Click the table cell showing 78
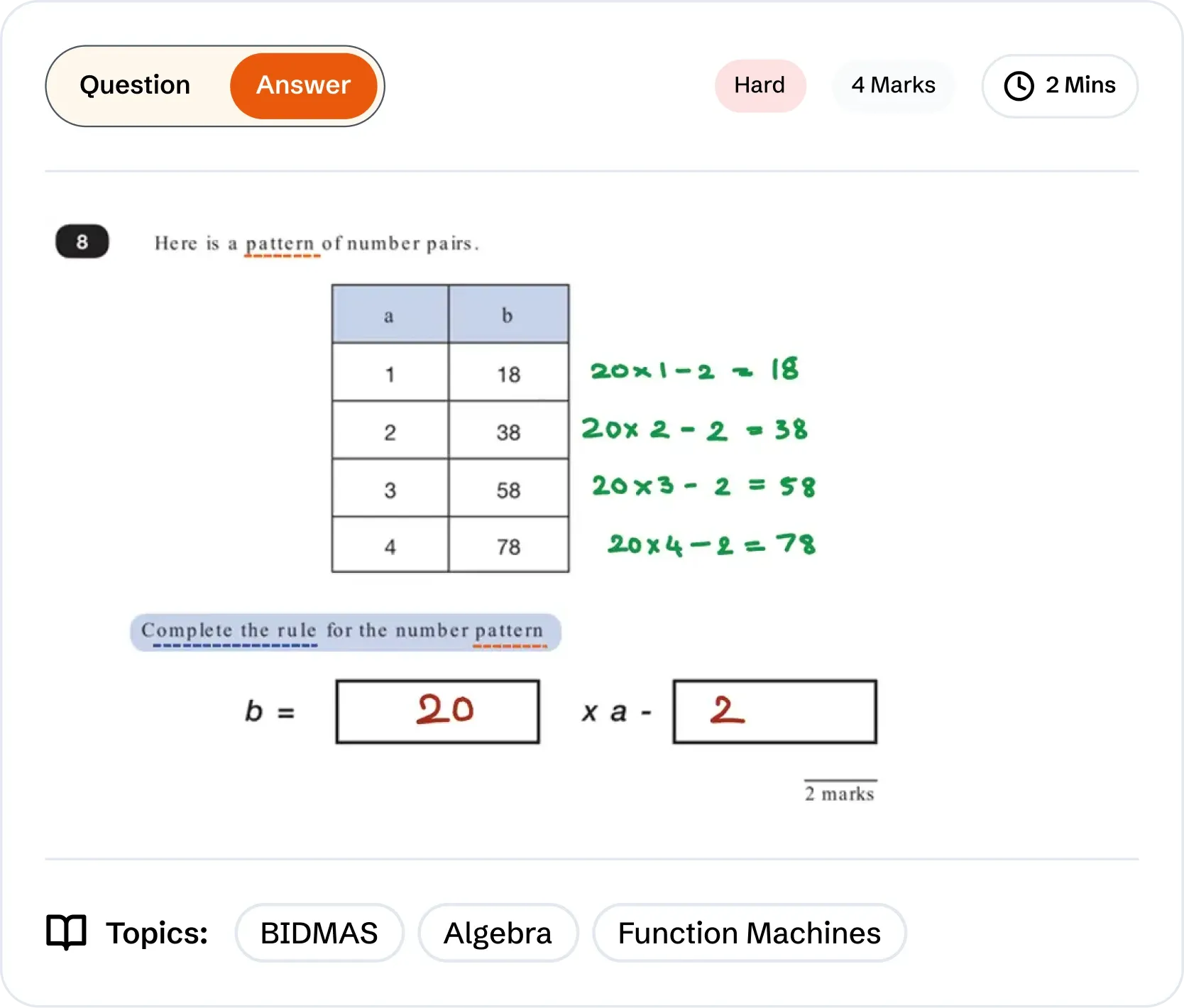1184x1008 pixels. click(x=508, y=546)
